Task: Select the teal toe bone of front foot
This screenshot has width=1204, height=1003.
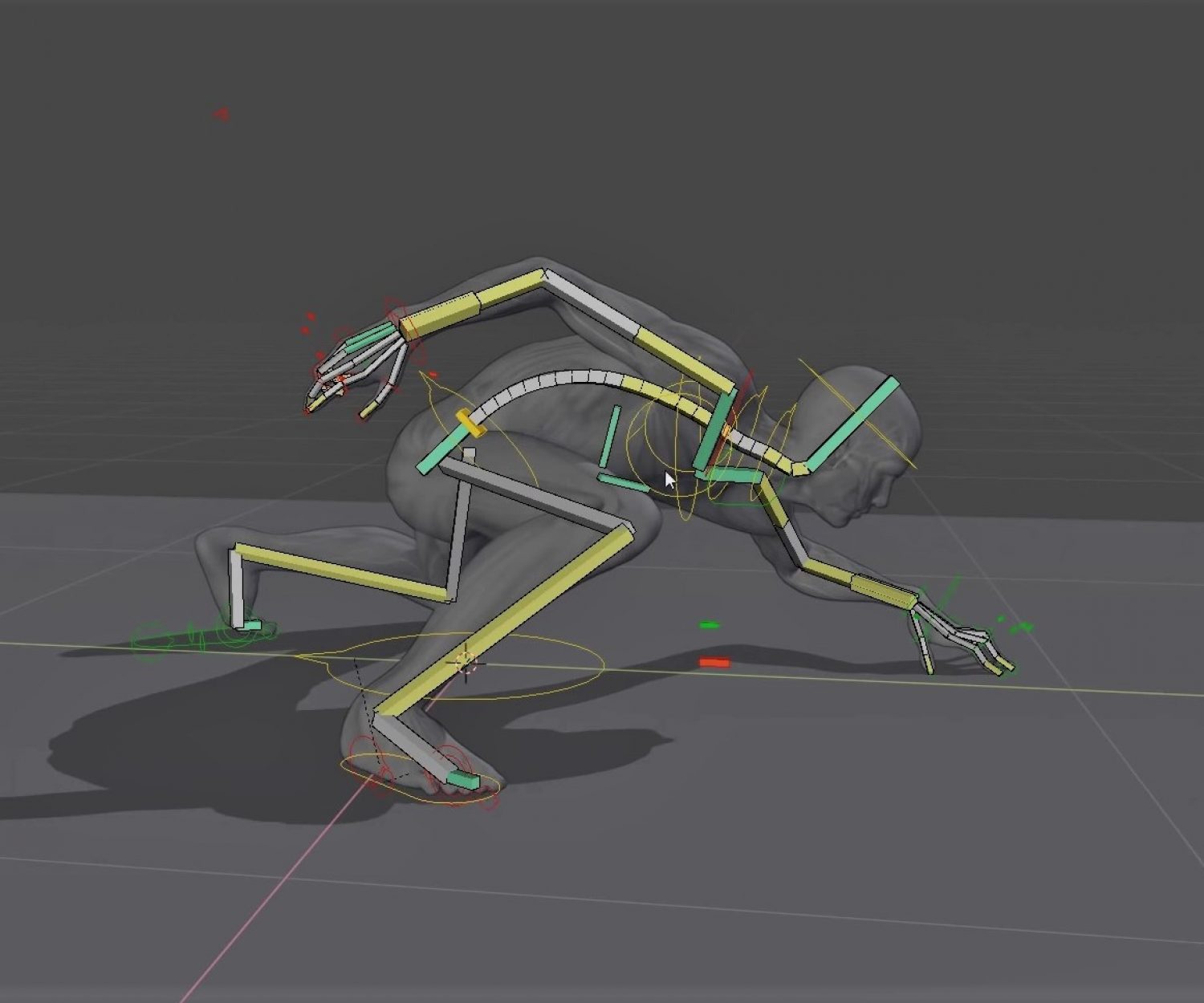Action: point(463,778)
